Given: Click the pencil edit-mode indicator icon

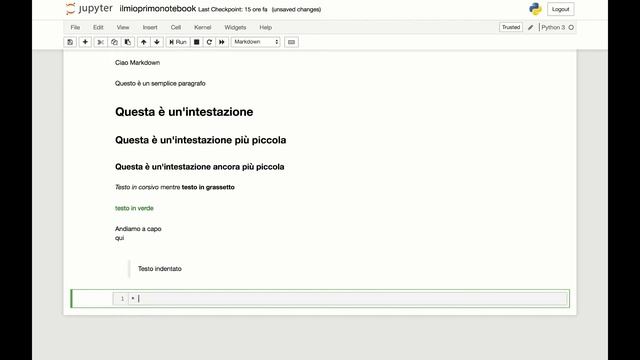Looking at the screenshot, I should coord(531,27).
